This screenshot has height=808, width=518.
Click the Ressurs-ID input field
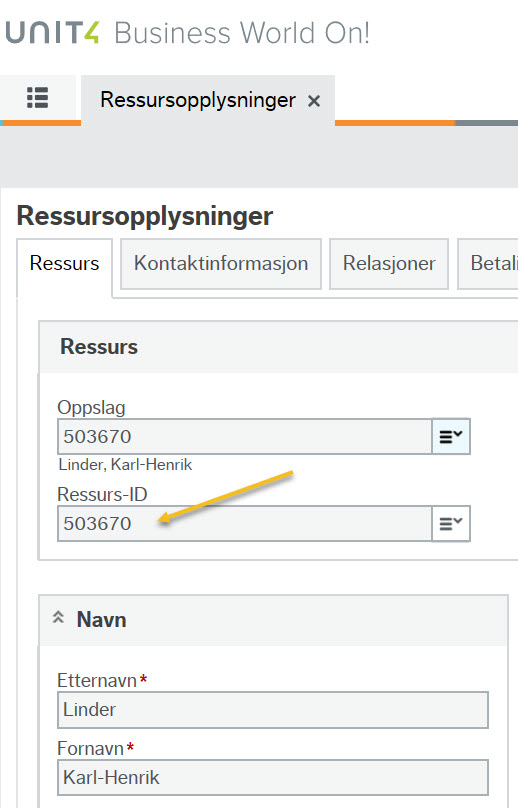(x=244, y=524)
